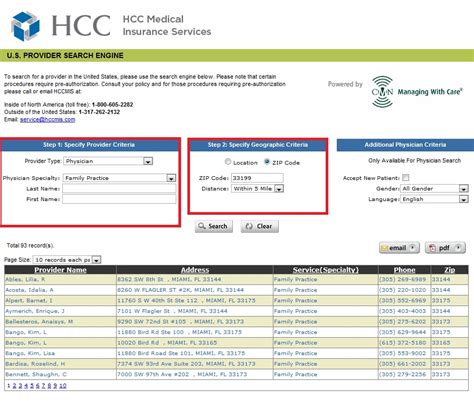The image size is (474, 401).
Task: Click phone number (305) 661-2002
Action: point(403,364)
